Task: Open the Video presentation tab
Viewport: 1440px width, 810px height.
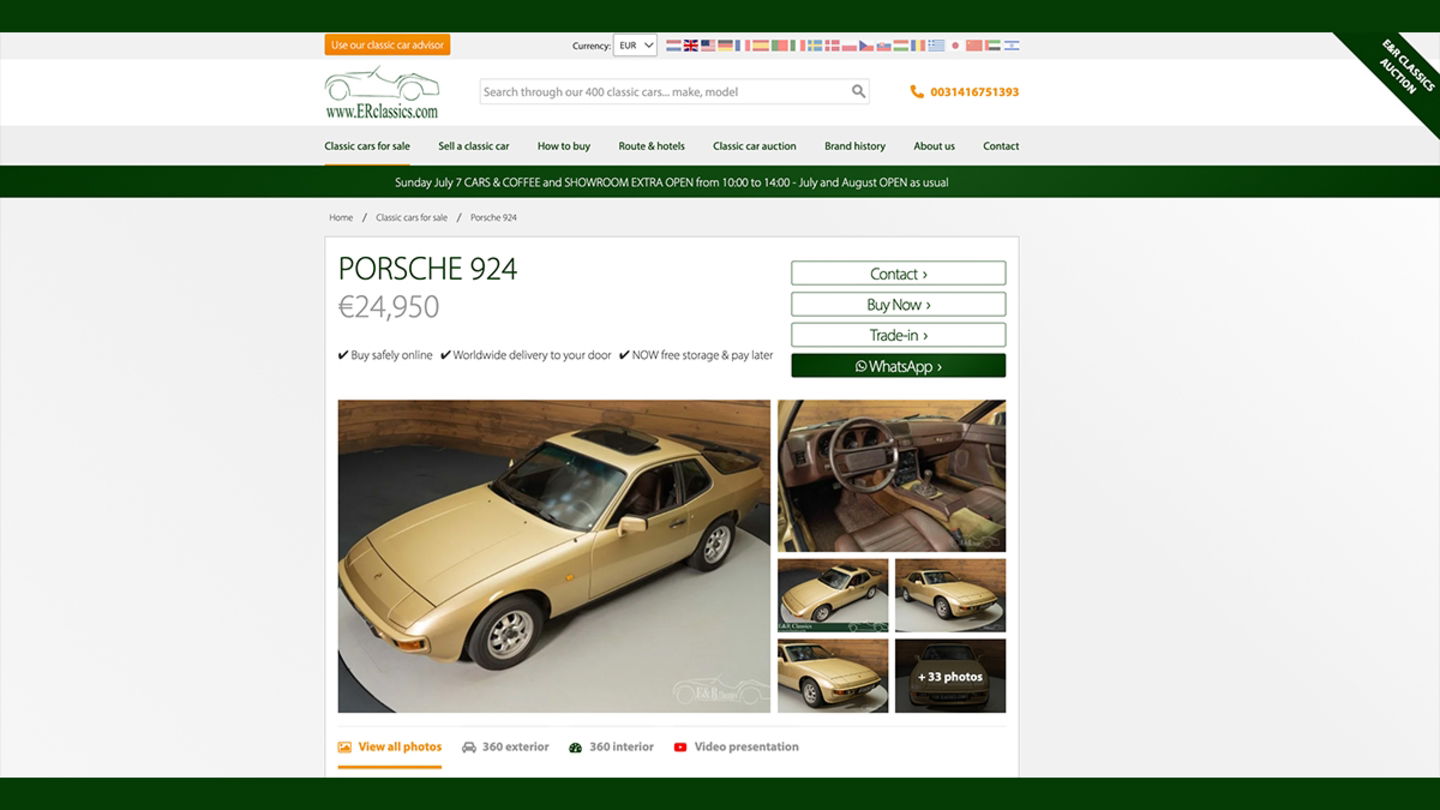Action: (736, 747)
